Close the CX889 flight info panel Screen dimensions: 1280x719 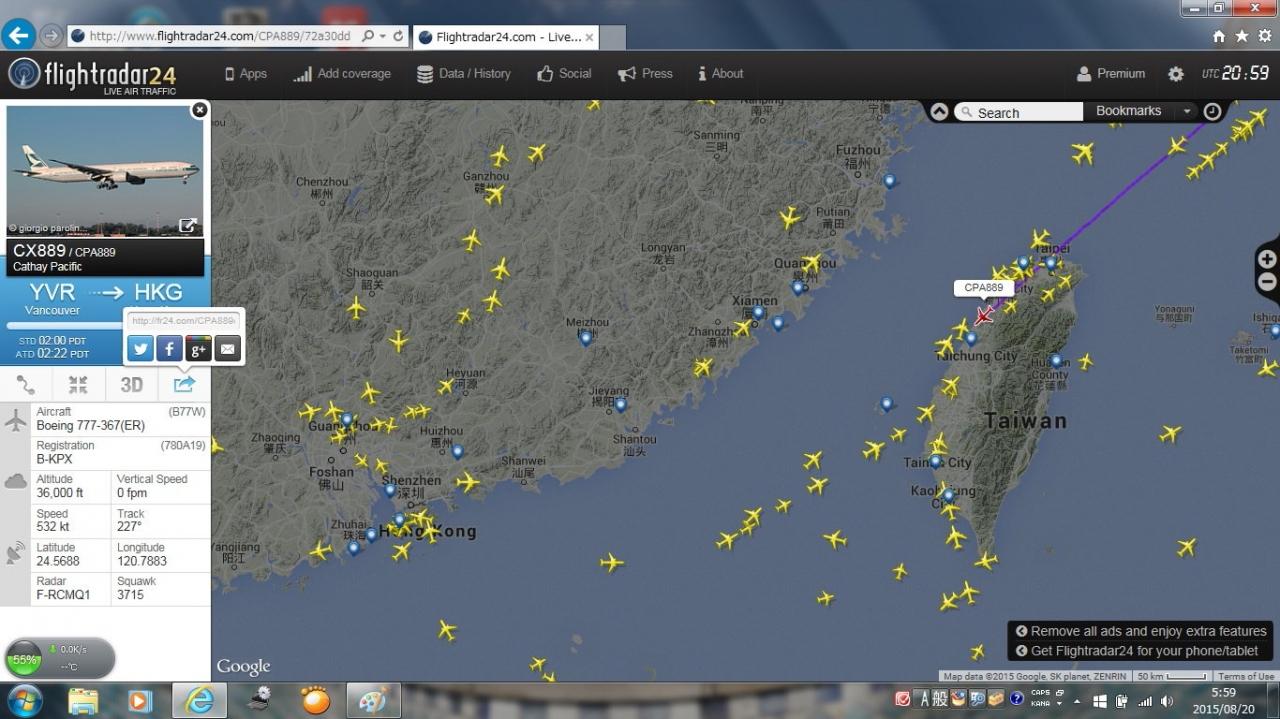199,110
